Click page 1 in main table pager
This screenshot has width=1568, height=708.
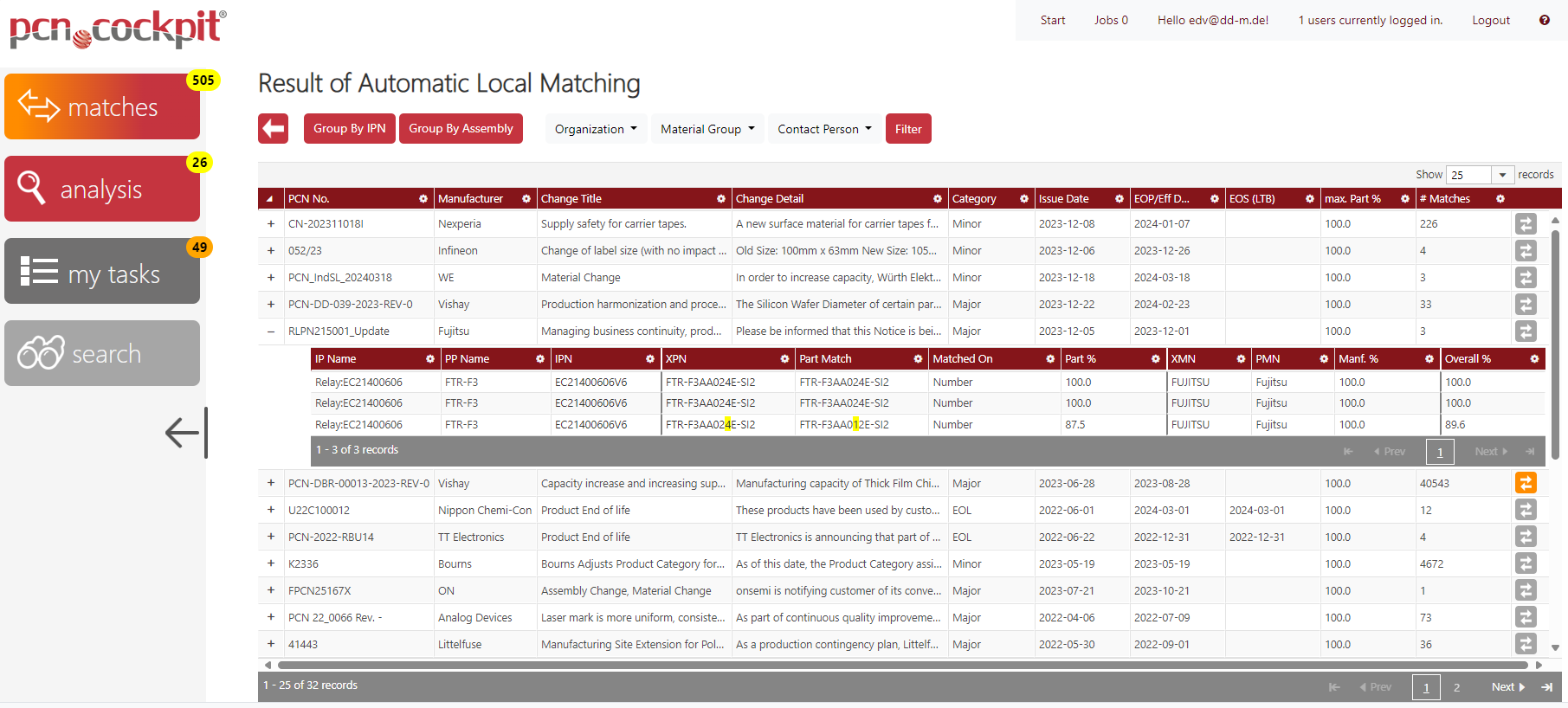point(1426,687)
